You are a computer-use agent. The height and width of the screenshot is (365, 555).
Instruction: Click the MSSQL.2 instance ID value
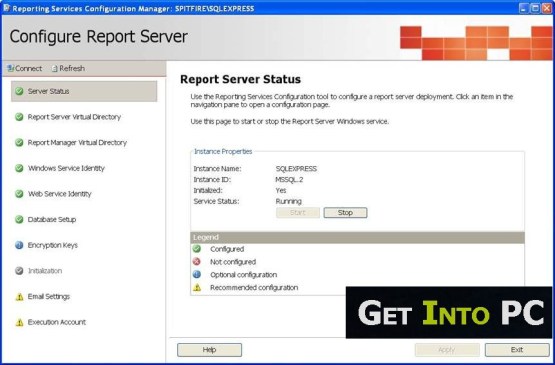[x=289, y=179]
